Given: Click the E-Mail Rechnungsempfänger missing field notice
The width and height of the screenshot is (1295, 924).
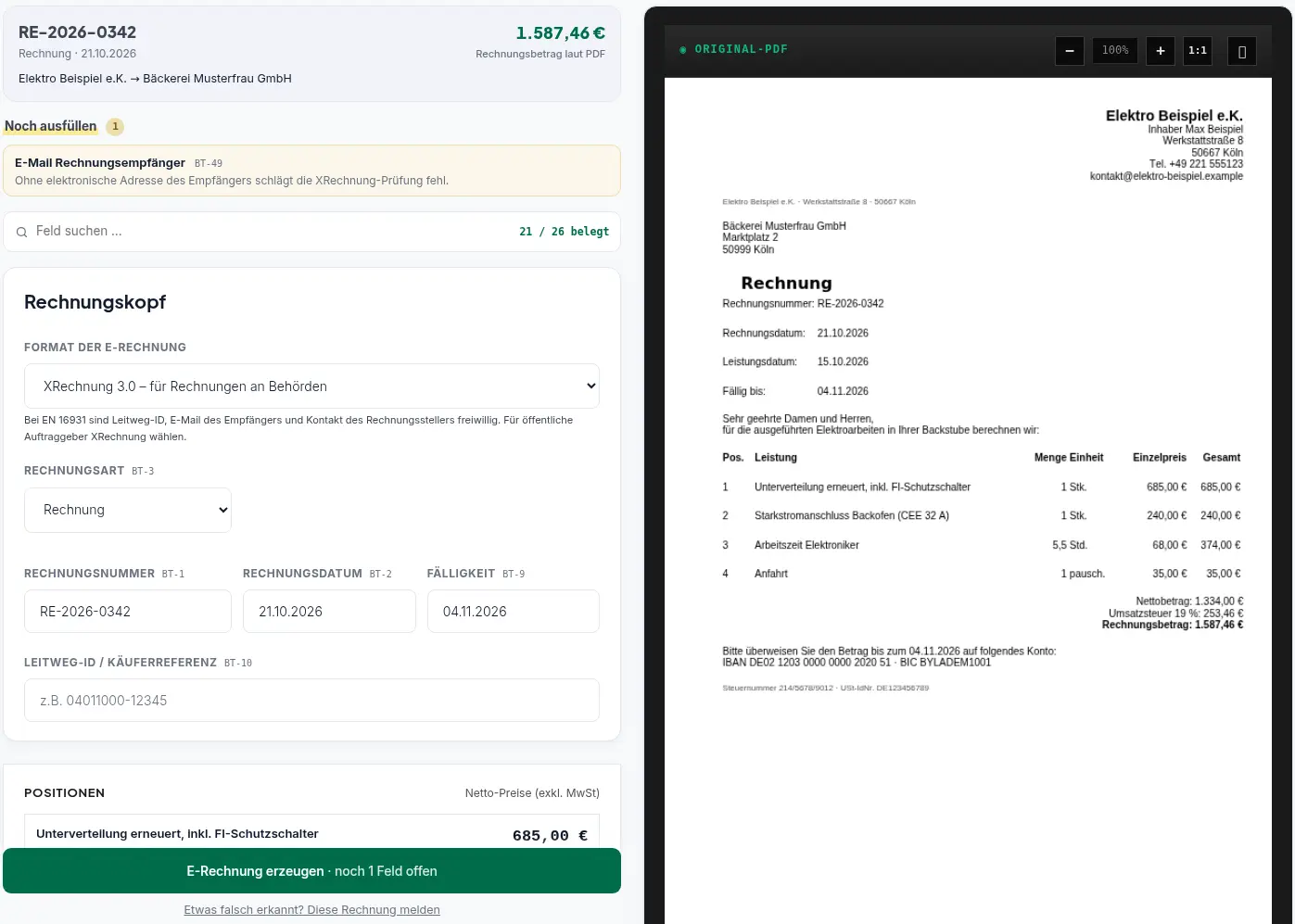Looking at the screenshot, I should tap(311, 171).
